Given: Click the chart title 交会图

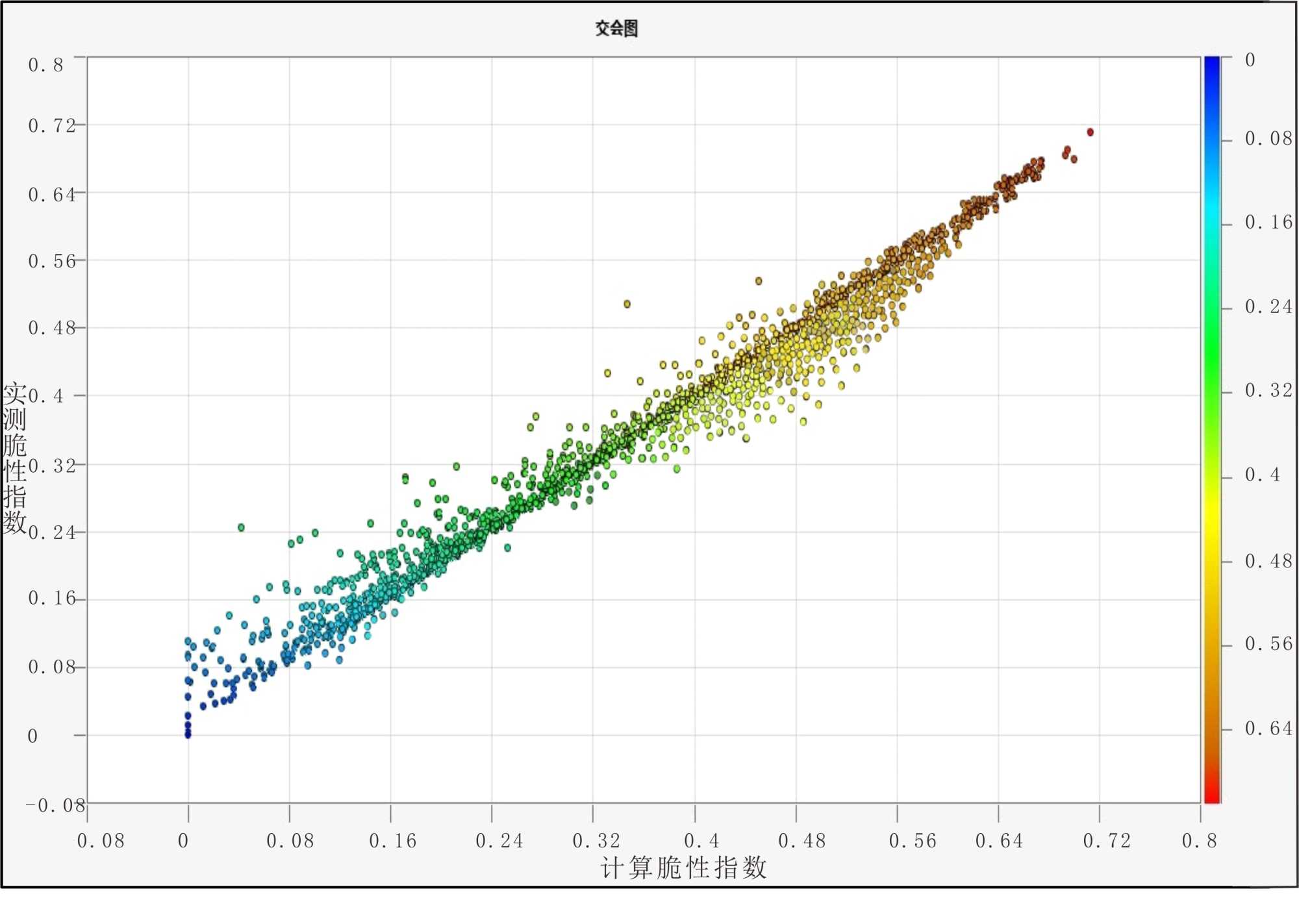Looking at the screenshot, I should [616, 29].
